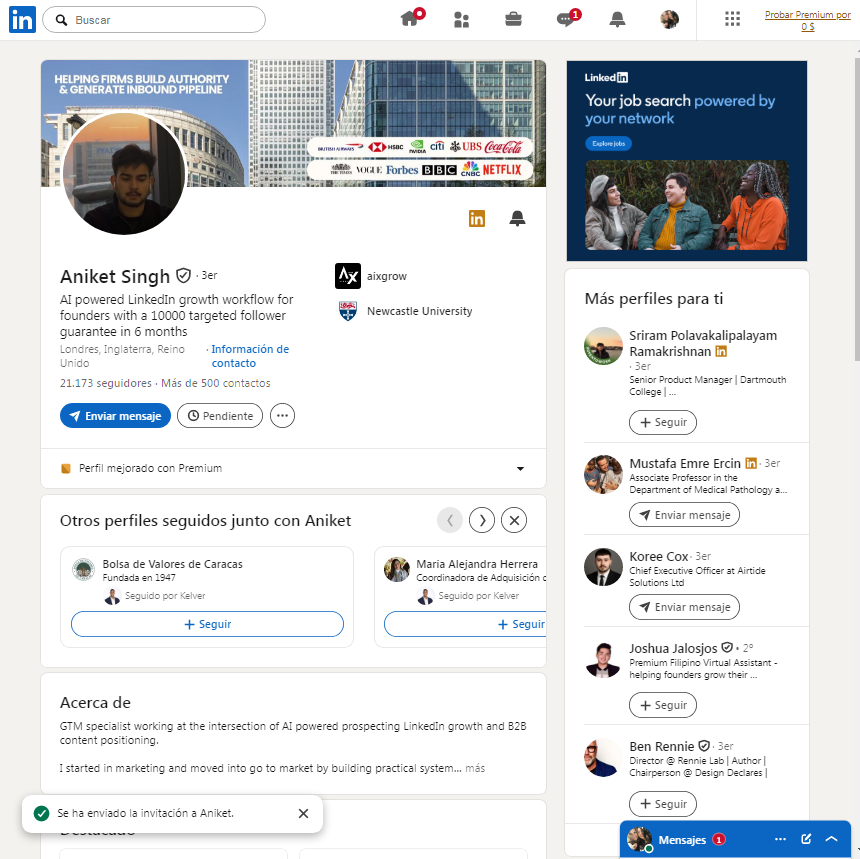The height and width of the screenshot is (859, 860).
Task: Send message to Mustafa Emre Ercin
Action: (x=684, y=515)
